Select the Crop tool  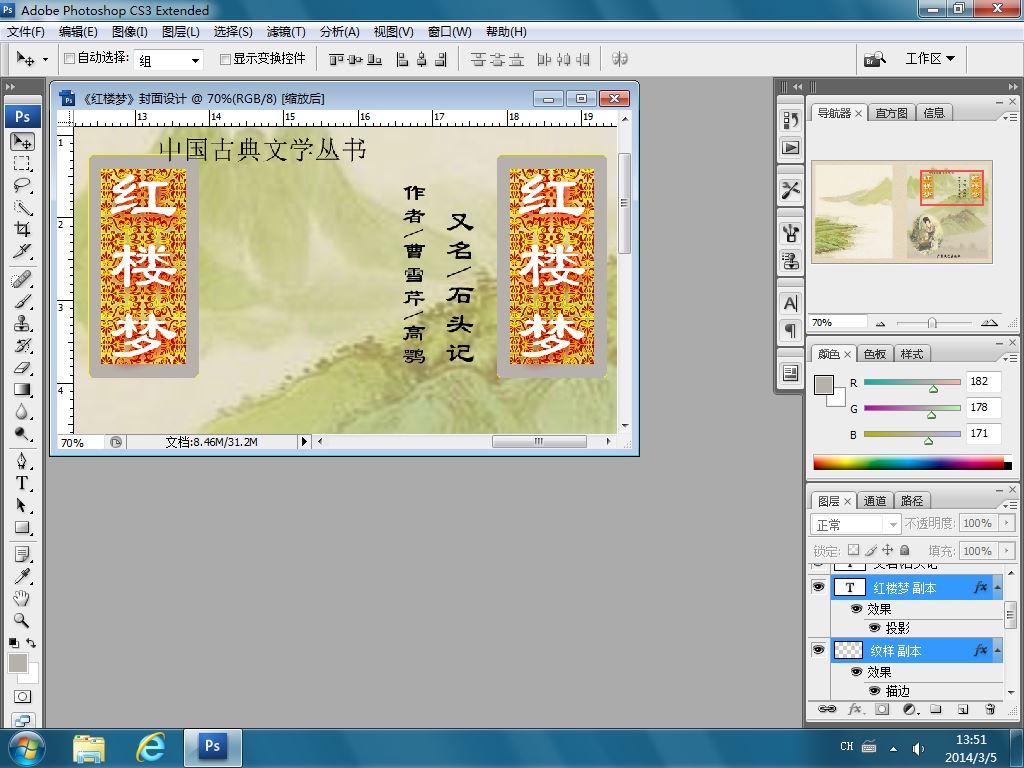22,229
